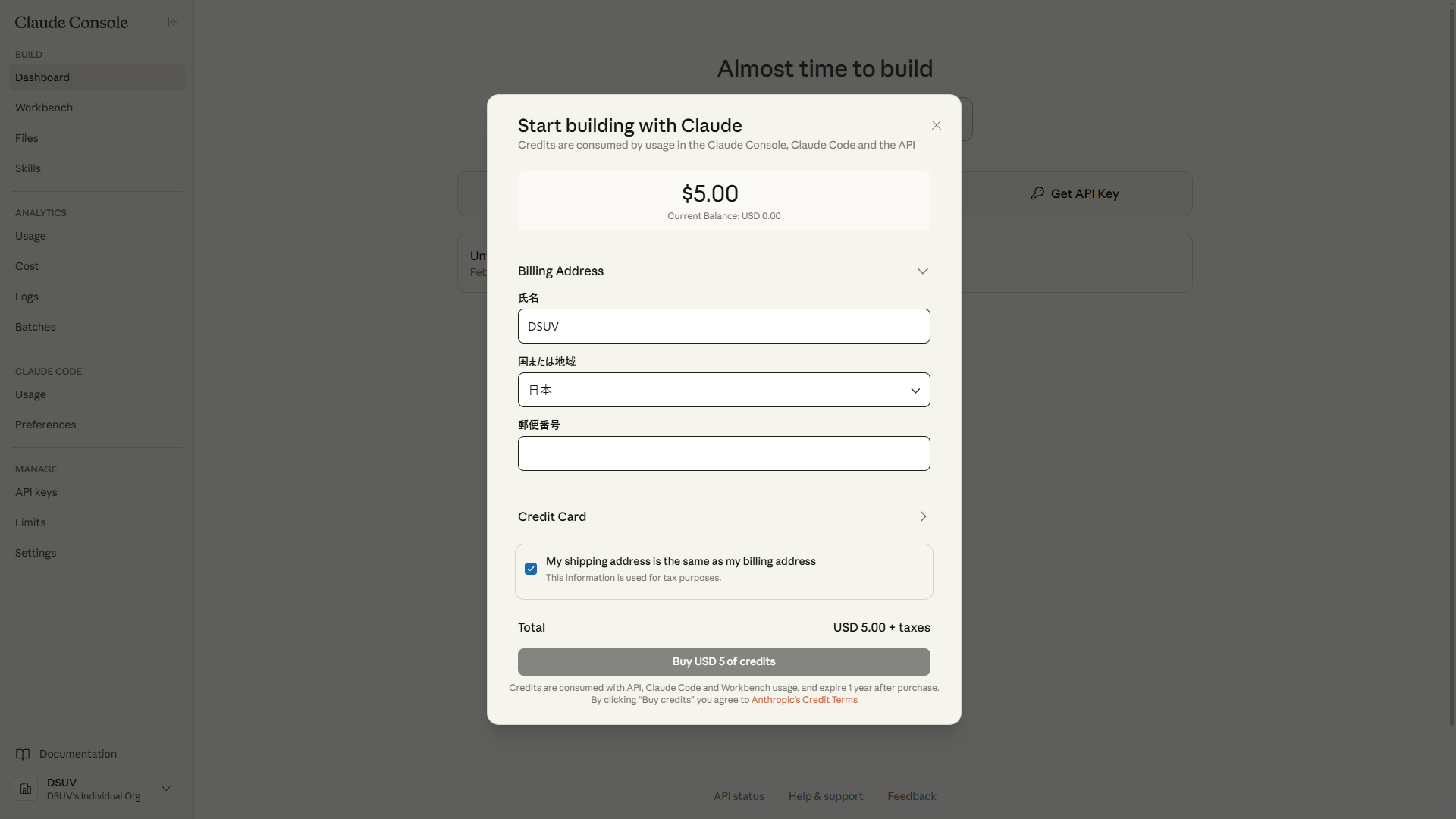Close the Start building with Claude dialog
This screenshot has height=819, width=1456.
[937, 125]
